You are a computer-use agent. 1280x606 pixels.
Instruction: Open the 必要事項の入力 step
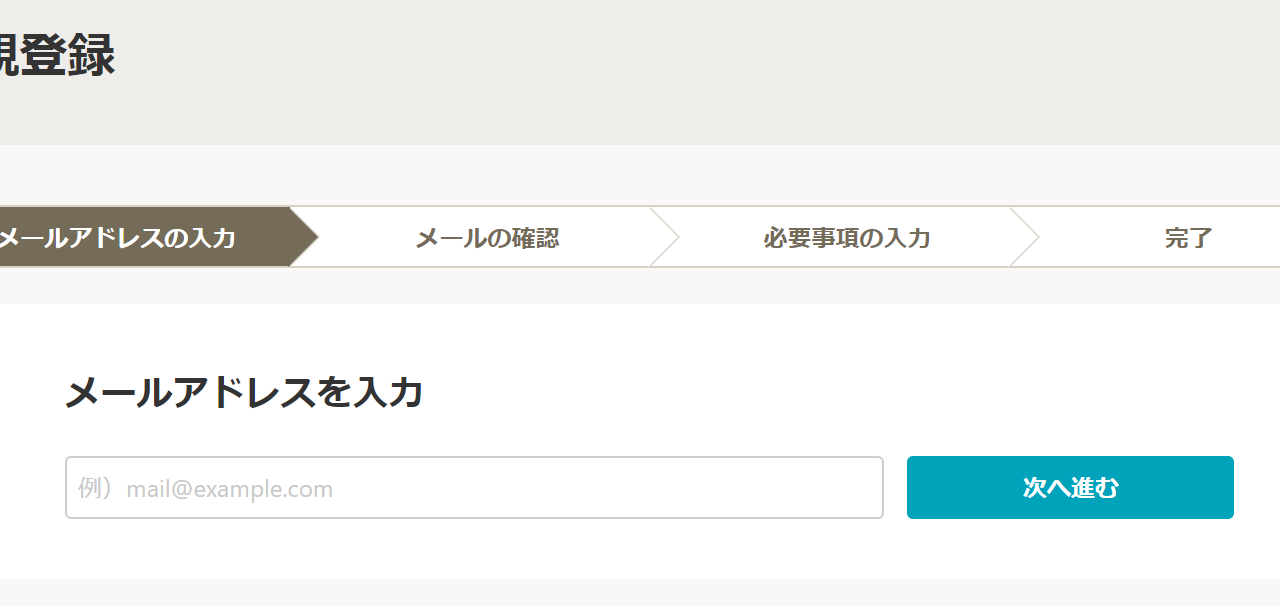(846, 238)
